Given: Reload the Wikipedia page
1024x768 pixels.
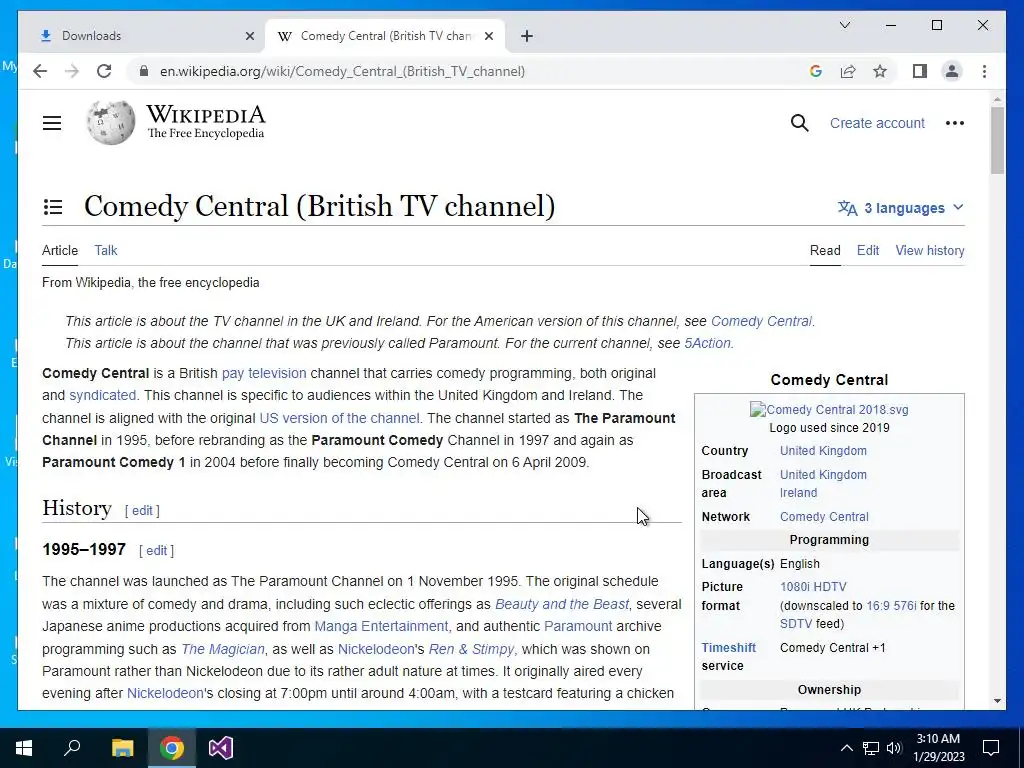Looking at the screenshot, I should coord(104,71).
